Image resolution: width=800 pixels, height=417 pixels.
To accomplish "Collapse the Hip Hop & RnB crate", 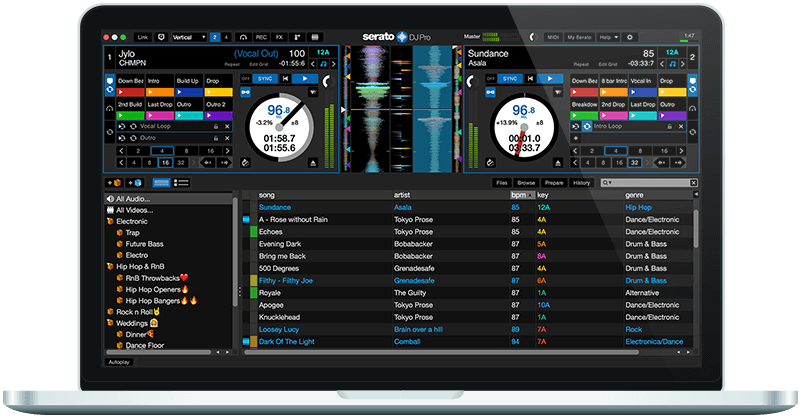I will tap(110, 266).
